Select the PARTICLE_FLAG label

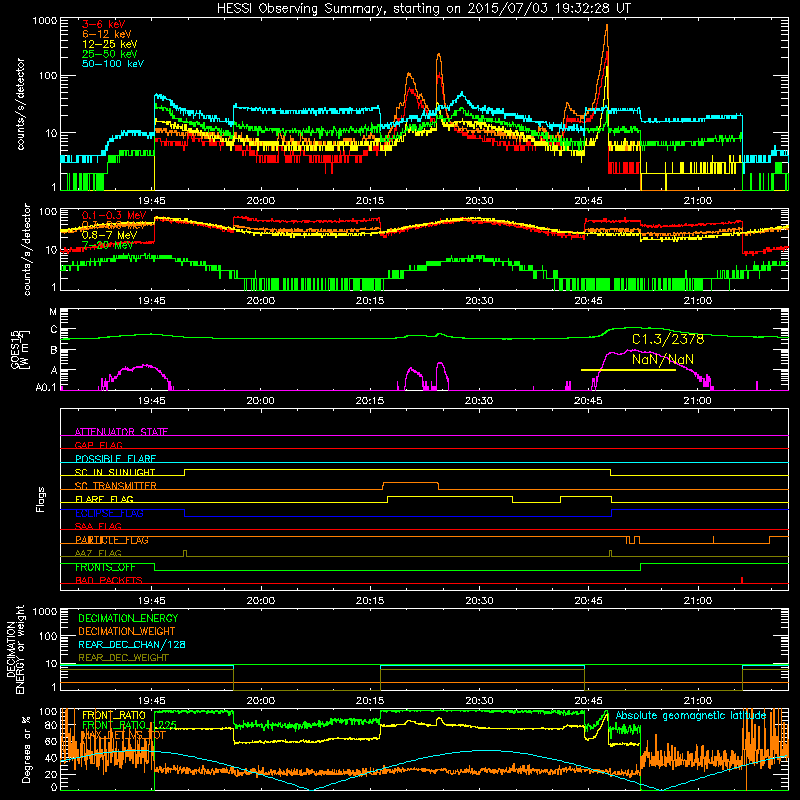(112, 540)
